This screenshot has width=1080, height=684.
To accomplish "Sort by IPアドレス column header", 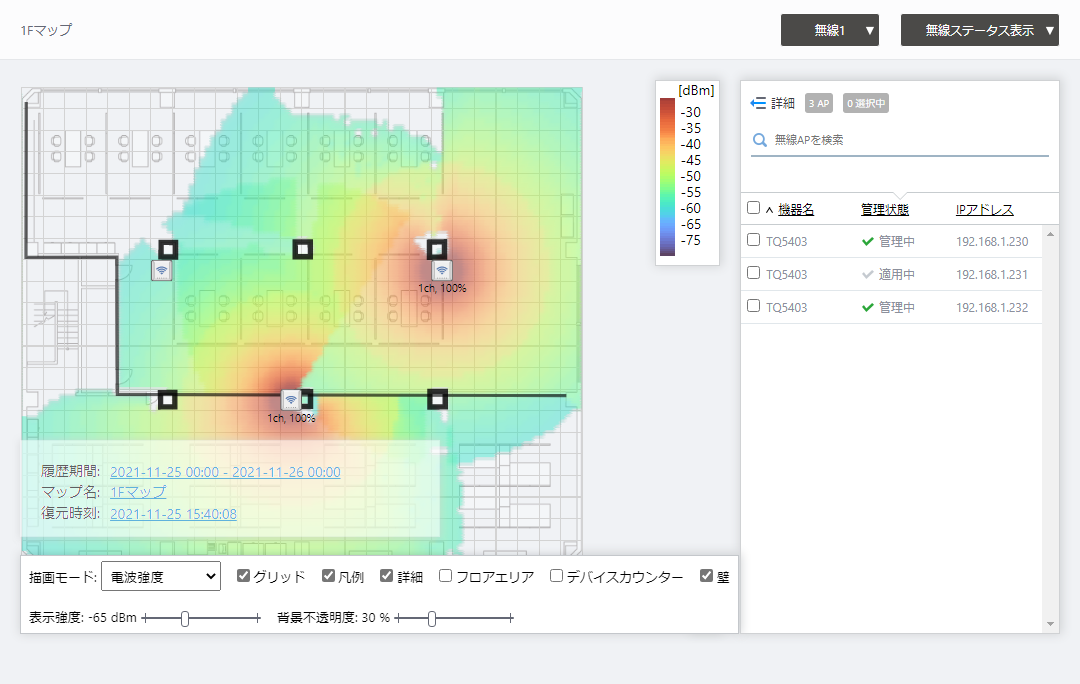I will [984, 209].
